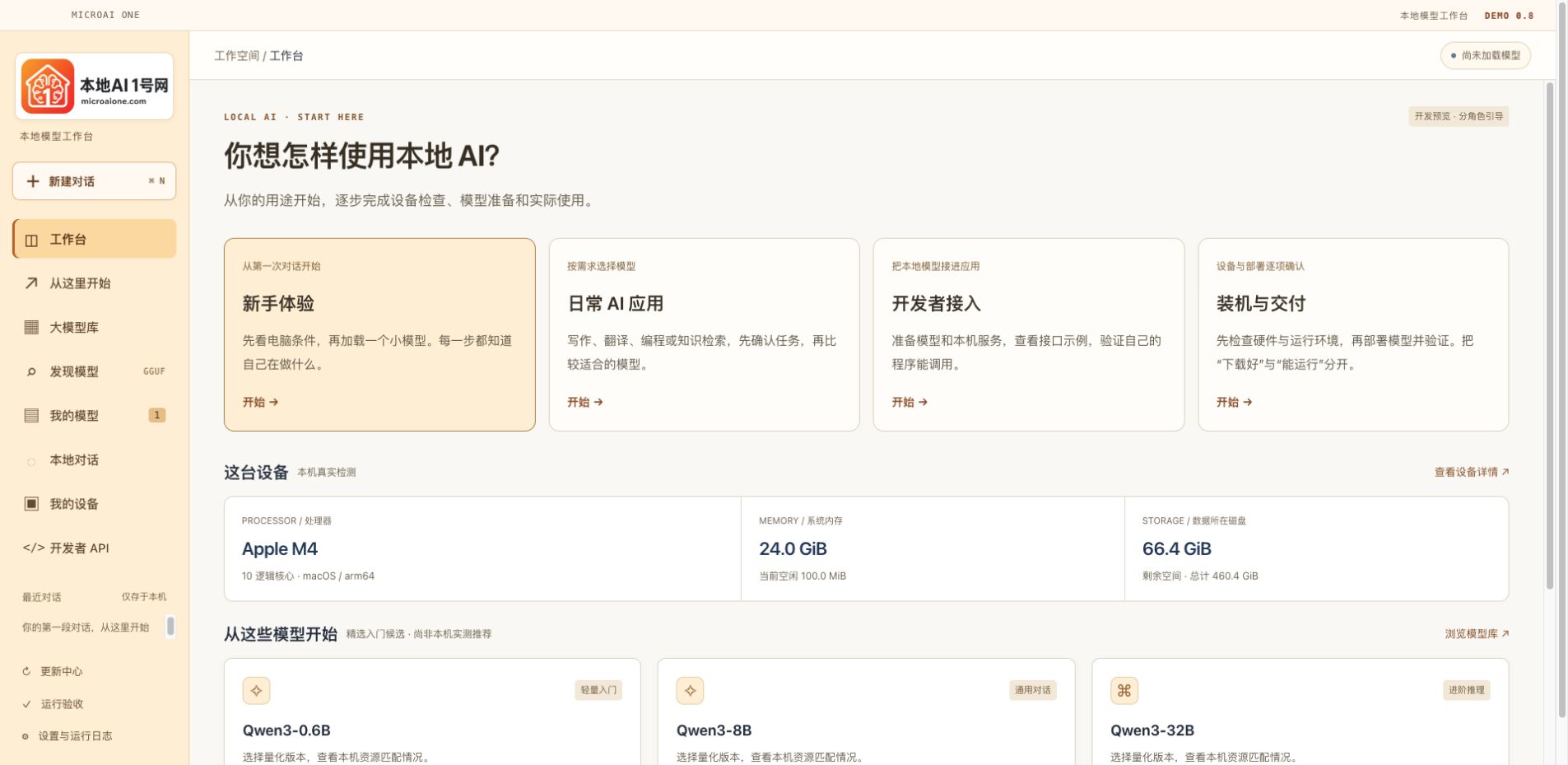Screen dimensions: 1568x765
Task: Click the Qwen3-8B model title
Action: [x=714, y=730]
